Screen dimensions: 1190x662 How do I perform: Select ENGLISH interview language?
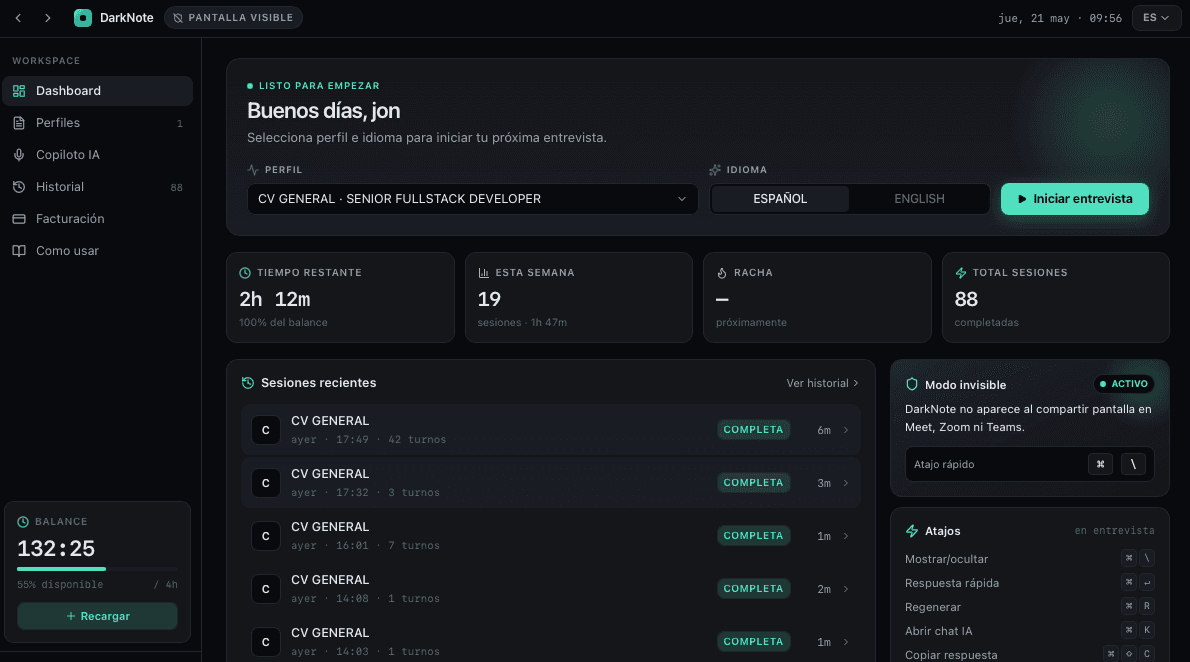coord(919,199)
